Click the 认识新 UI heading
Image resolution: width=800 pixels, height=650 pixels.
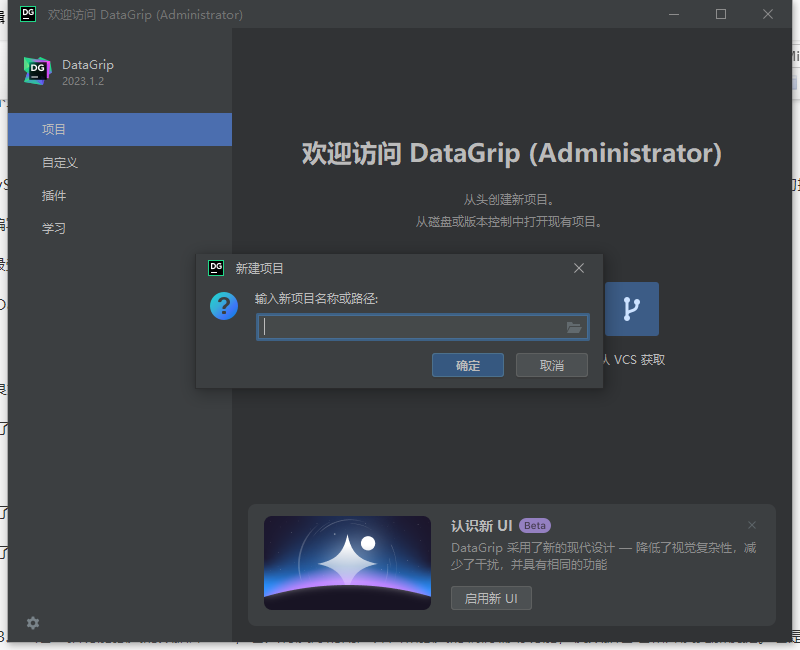coord(482,526)
